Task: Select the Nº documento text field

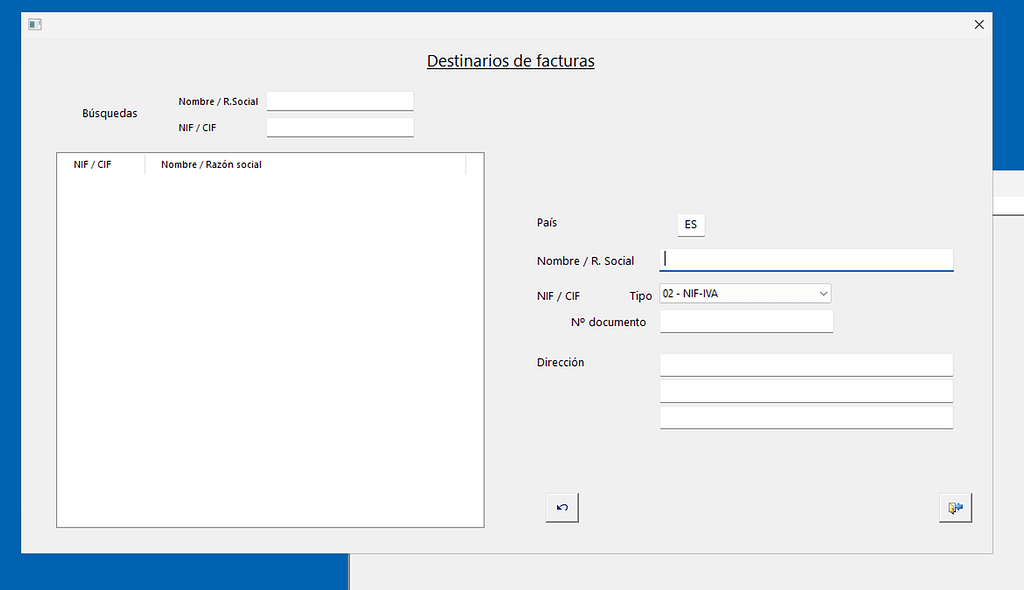Action: (x=746, y=322)
